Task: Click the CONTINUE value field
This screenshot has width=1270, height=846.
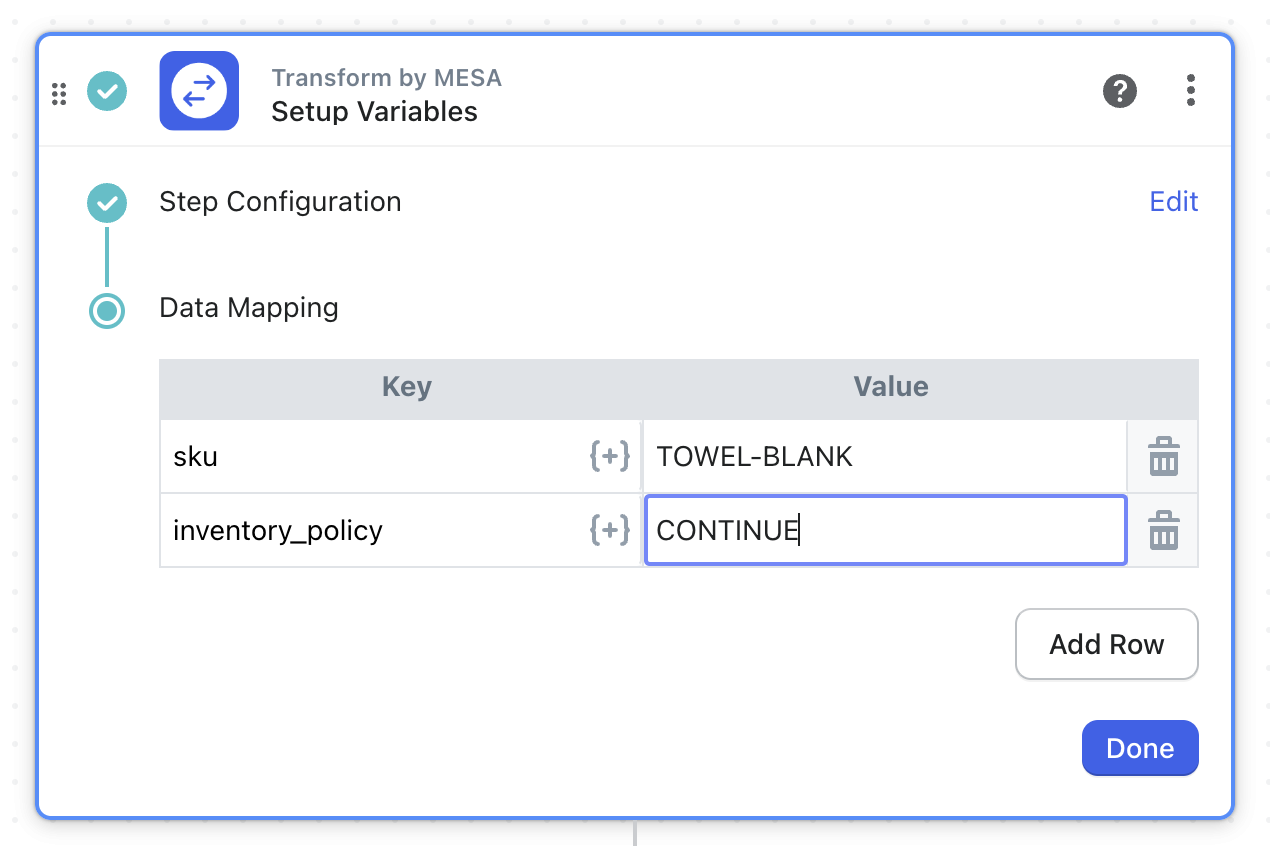Action: 885,530
